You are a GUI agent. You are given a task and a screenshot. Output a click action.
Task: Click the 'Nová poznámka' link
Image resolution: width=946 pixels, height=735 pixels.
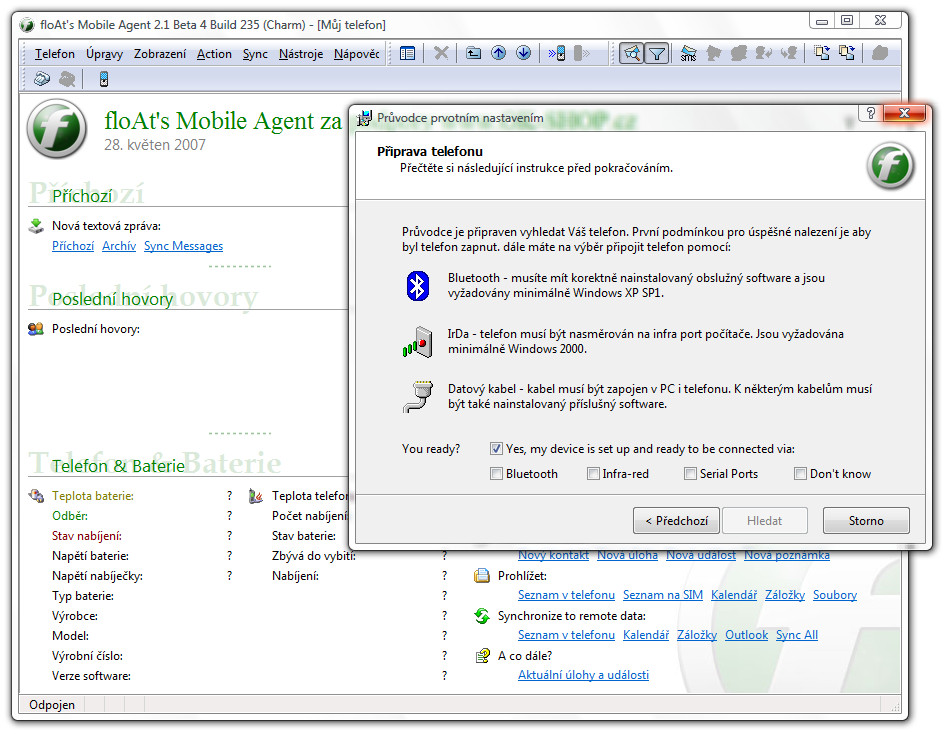[787, 555]
